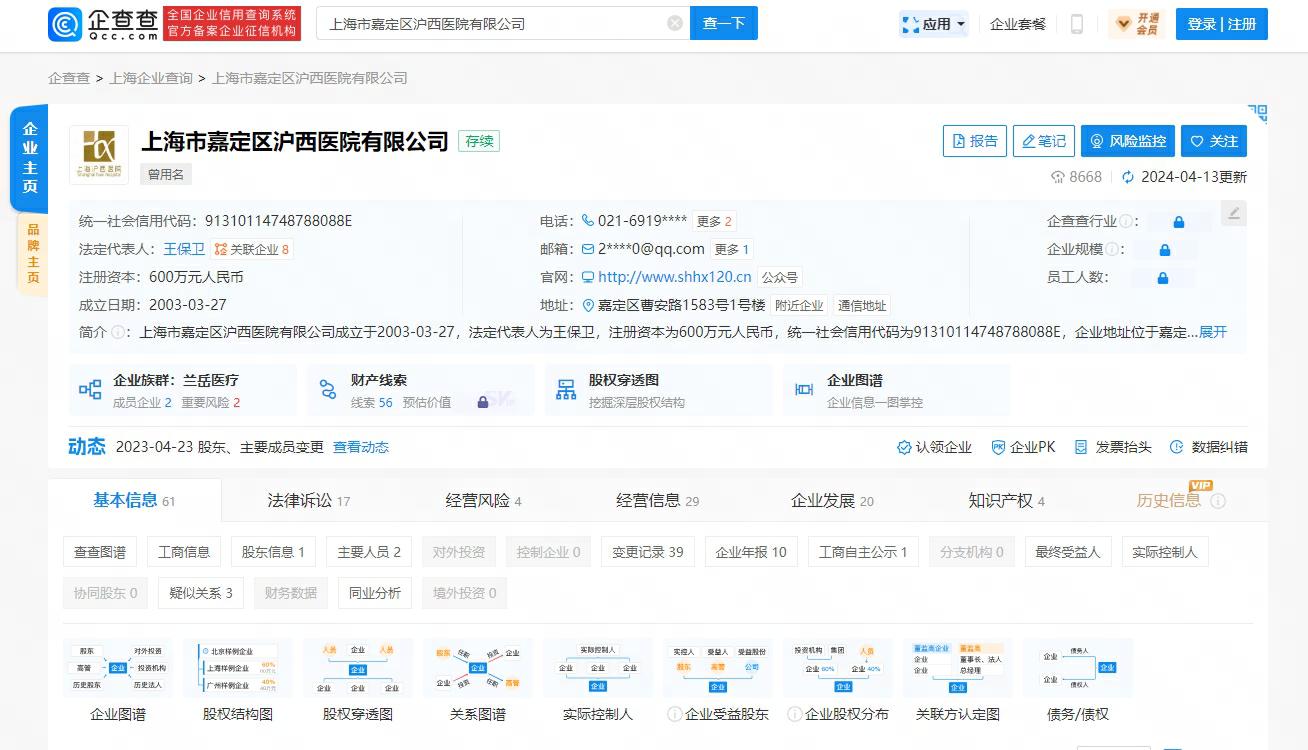Click the 公众号 tag
Viewport: 1308px width, 750px height.
780,278
